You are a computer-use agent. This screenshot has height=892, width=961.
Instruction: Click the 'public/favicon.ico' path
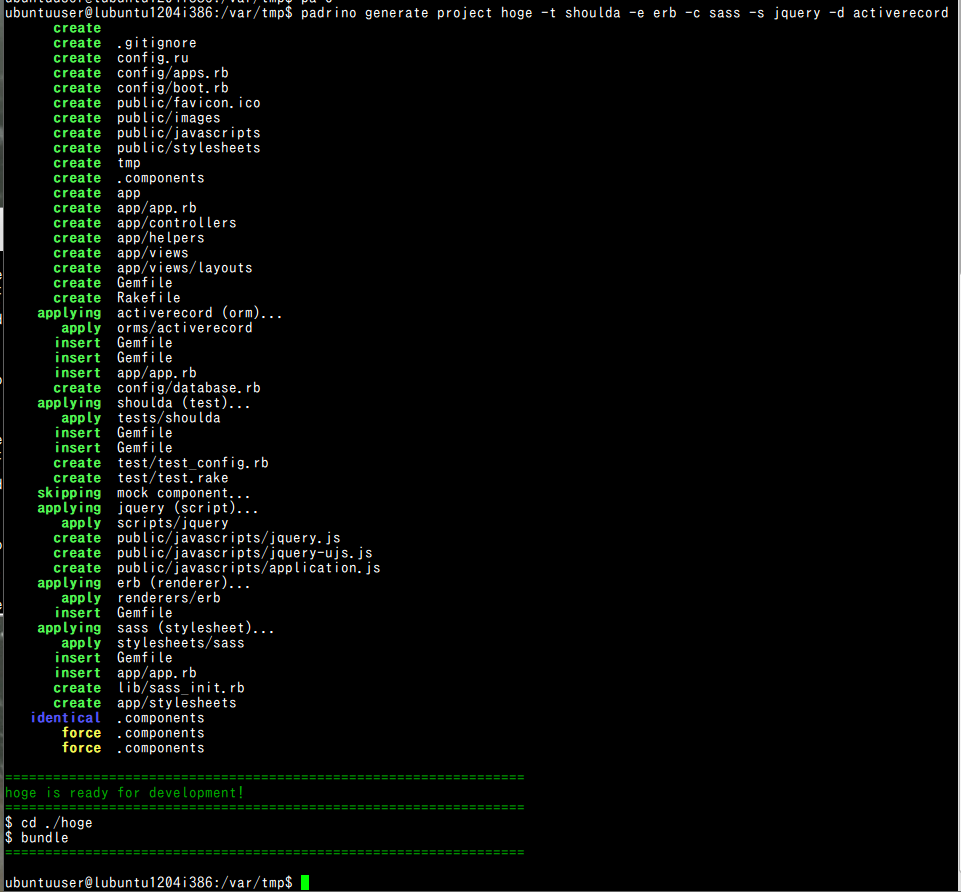point(189,103)
